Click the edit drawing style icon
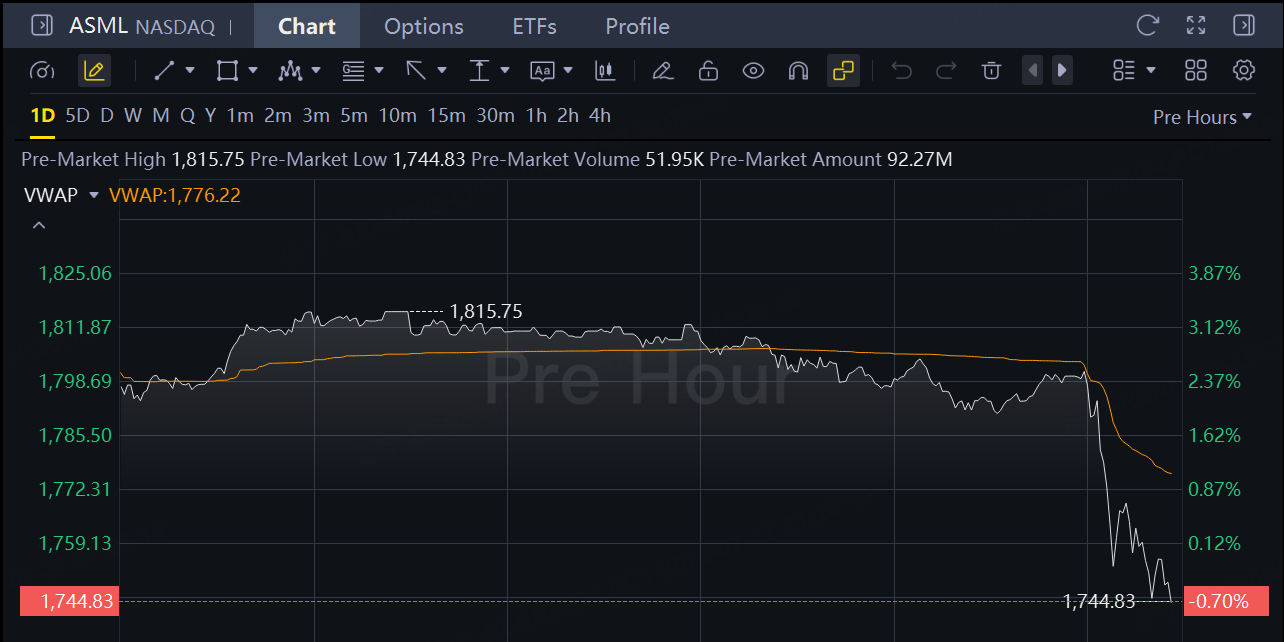 661,70
